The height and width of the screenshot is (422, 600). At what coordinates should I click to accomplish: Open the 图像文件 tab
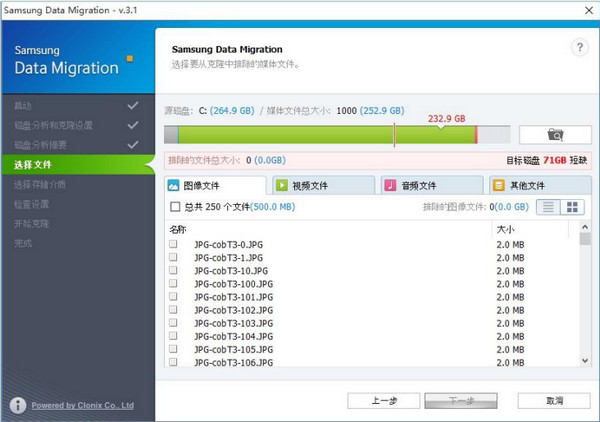(215, 186)
